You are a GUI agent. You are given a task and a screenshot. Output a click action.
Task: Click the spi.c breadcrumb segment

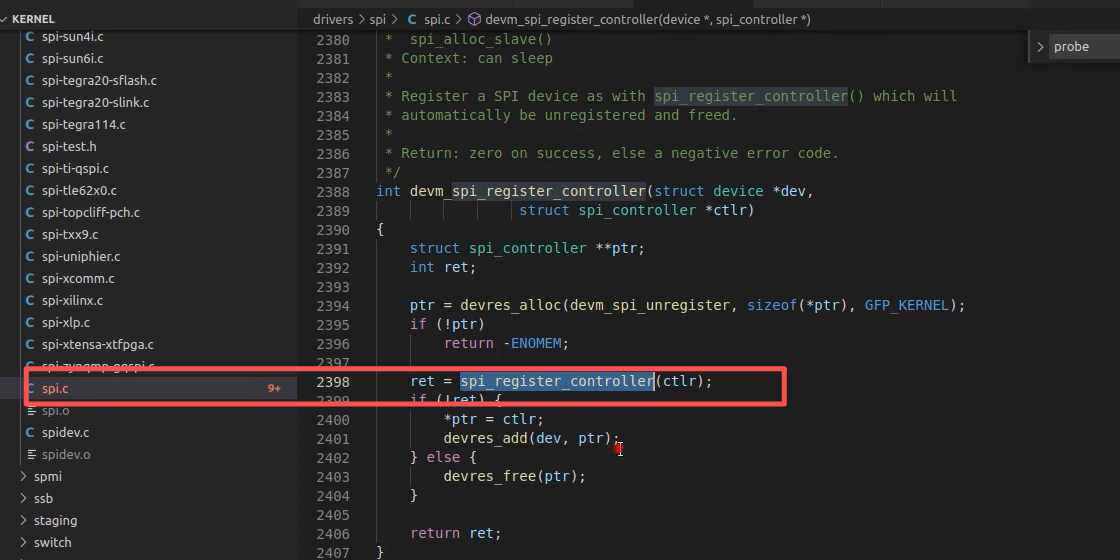point(438,20)
